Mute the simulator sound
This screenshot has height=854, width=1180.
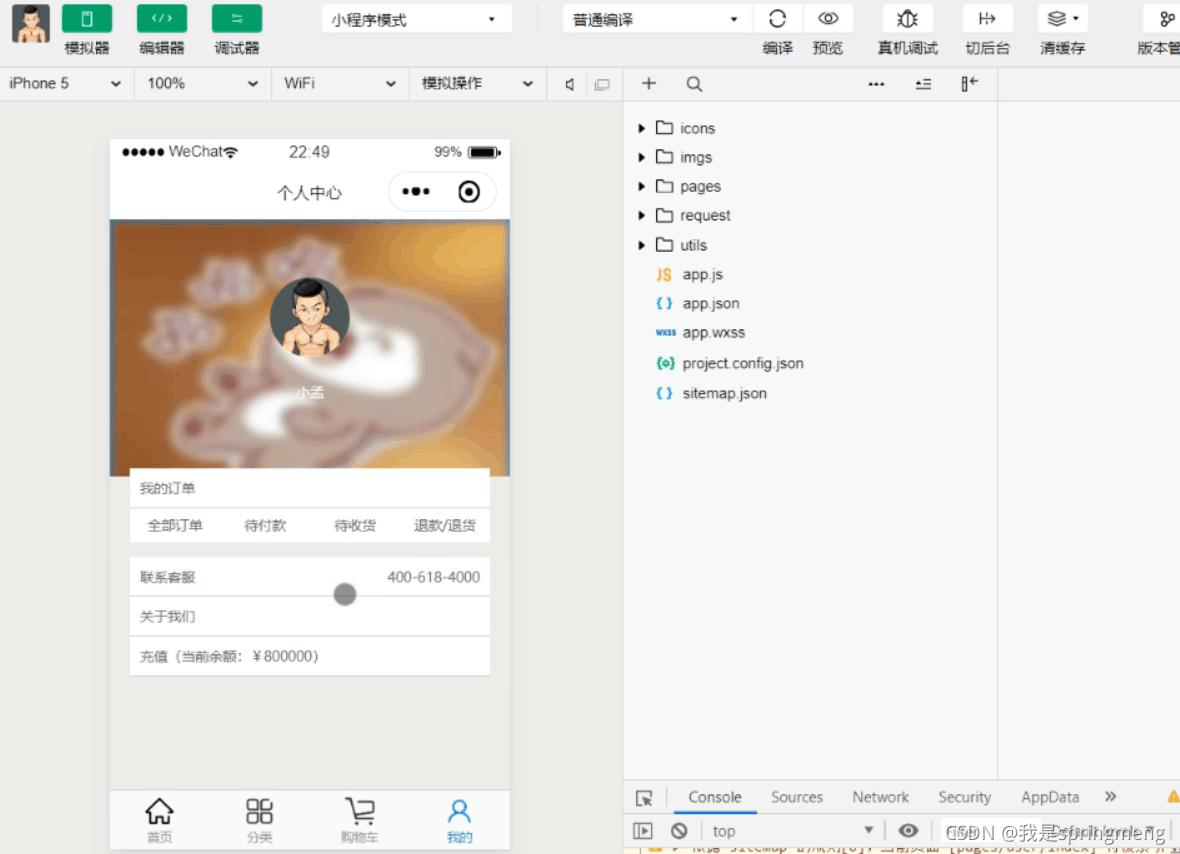click(570, 84)
